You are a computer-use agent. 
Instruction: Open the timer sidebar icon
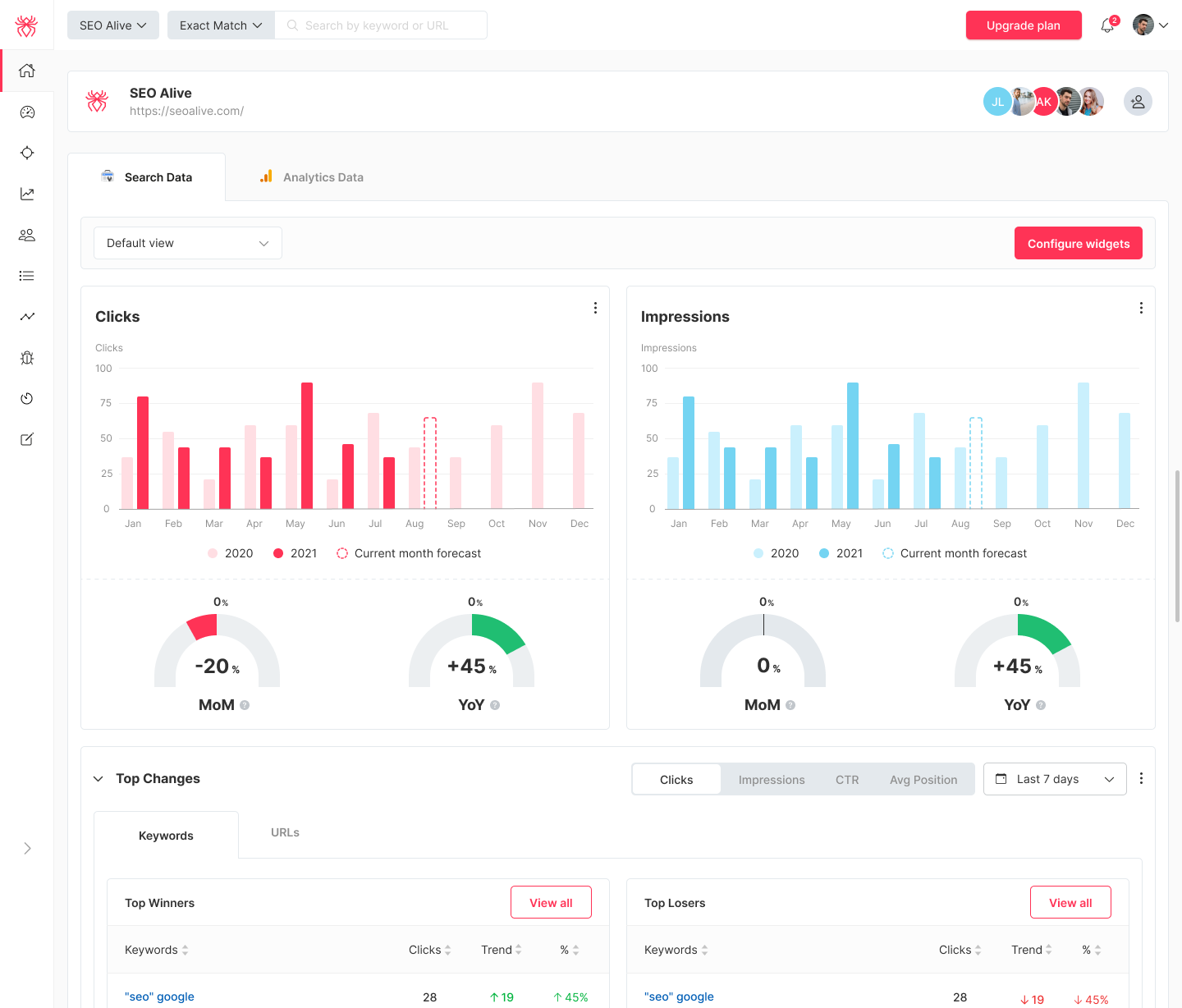coord(27,399)
